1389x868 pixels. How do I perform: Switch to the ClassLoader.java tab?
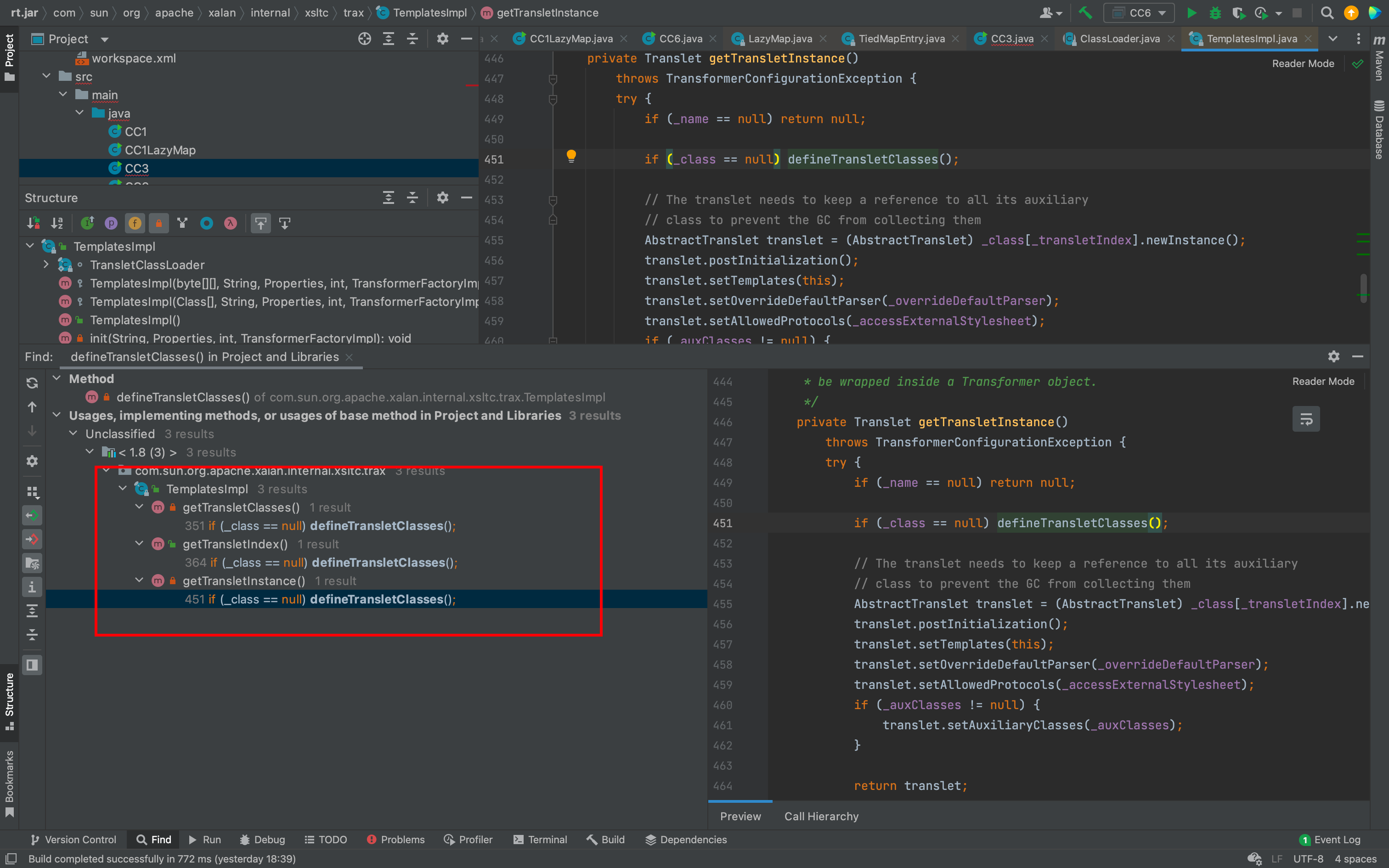(1119, 39)
